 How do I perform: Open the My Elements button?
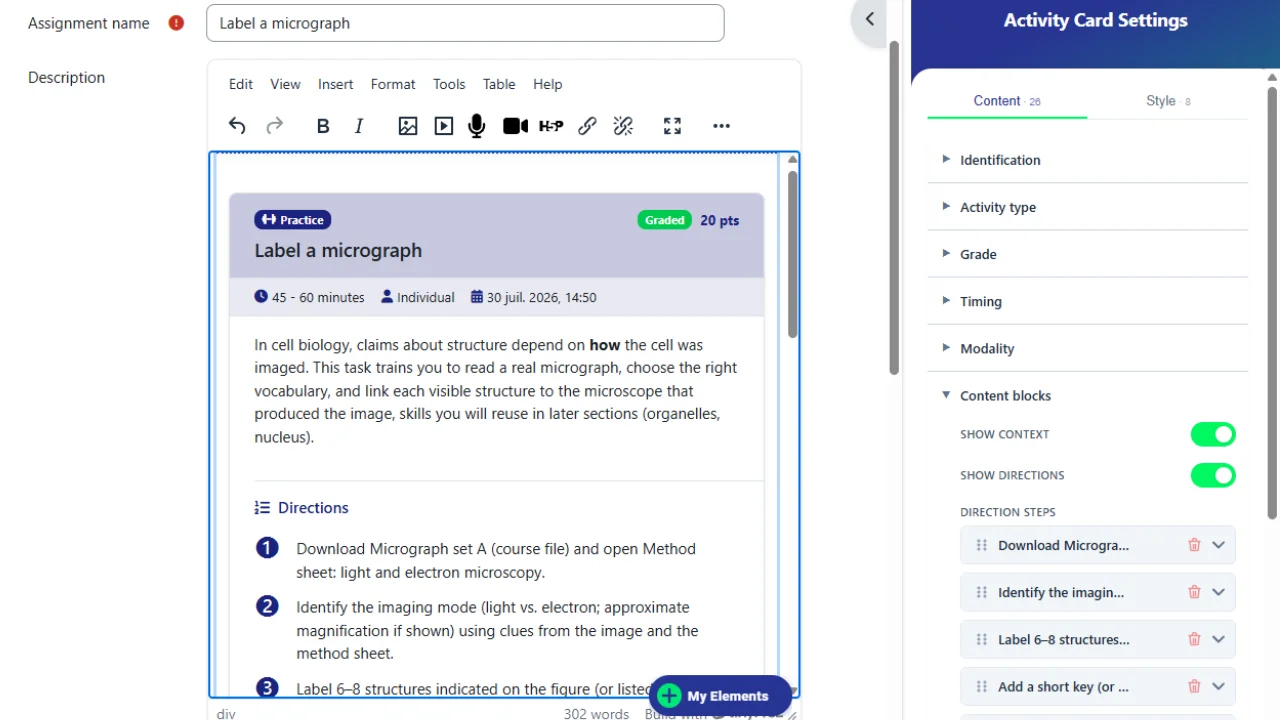[719, 696]
